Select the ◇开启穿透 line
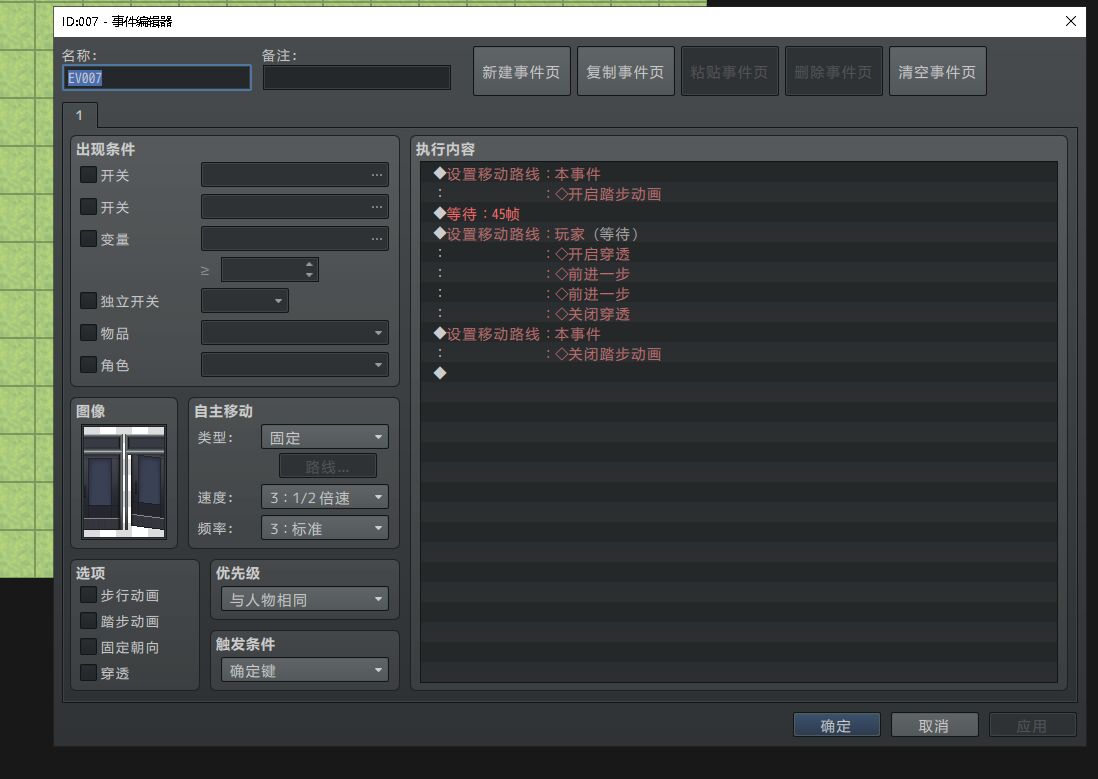Image resolution: width=1098 pixels, height=779 pixels. (x=739, y=254)
